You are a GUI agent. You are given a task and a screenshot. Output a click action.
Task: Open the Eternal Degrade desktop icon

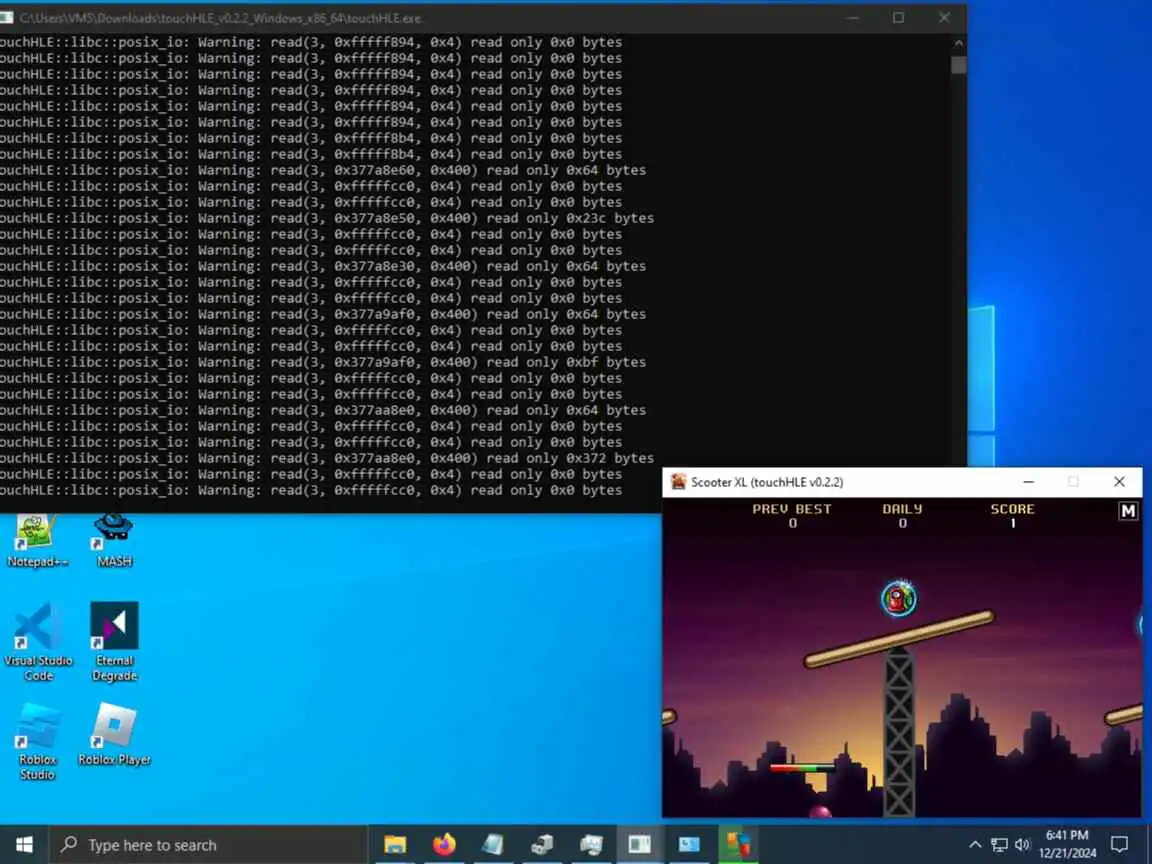(x=114, y=641)
